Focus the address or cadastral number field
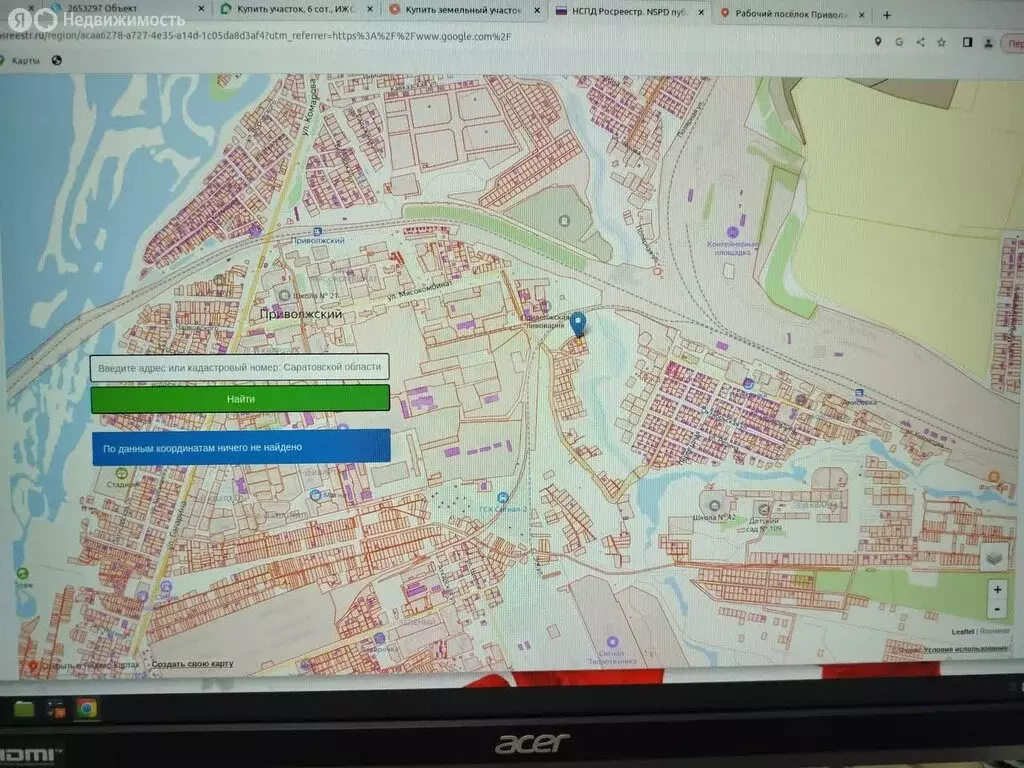Image resolution: width=1024 pixels, height=768 pixels. pos(240,367)
